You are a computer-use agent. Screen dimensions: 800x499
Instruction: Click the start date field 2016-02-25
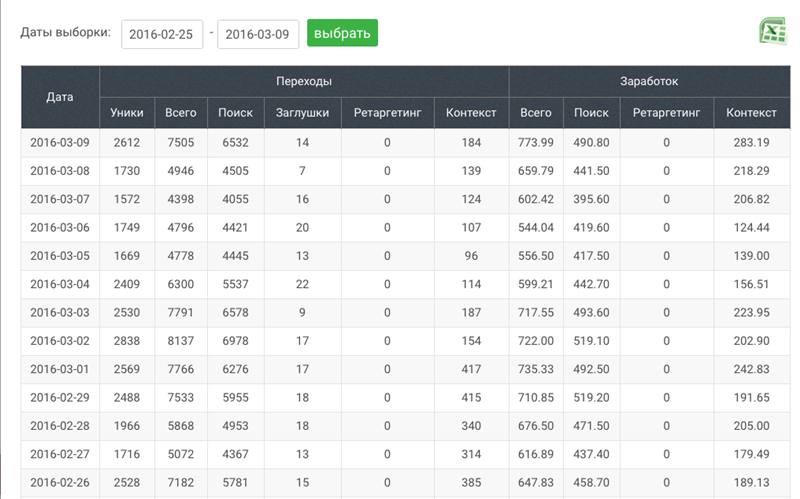tap(162, 34)
